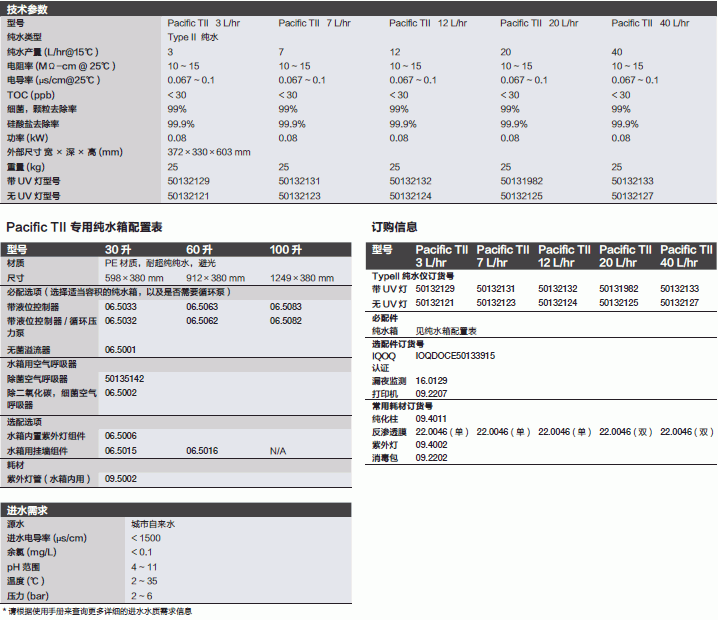Viewport: 718px width, 620px height.
Task: Select part number 06.5033
Action: pos(121,306)
